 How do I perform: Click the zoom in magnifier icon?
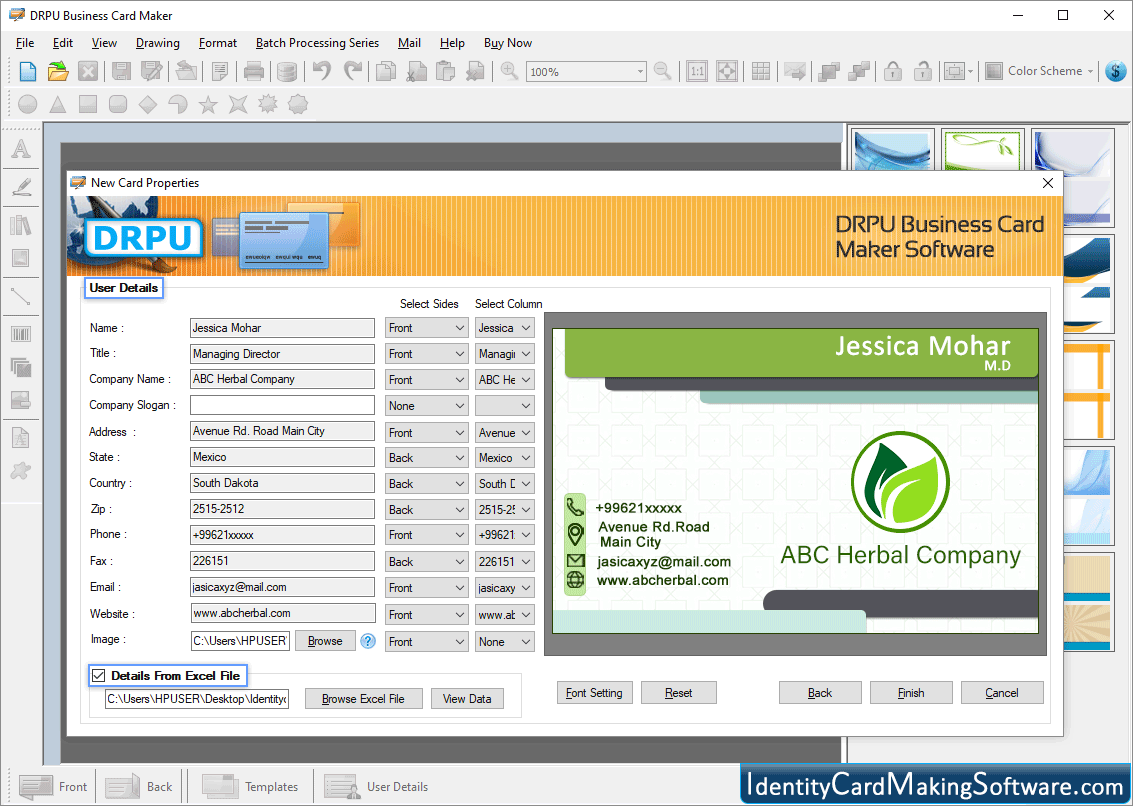point(509,71)
